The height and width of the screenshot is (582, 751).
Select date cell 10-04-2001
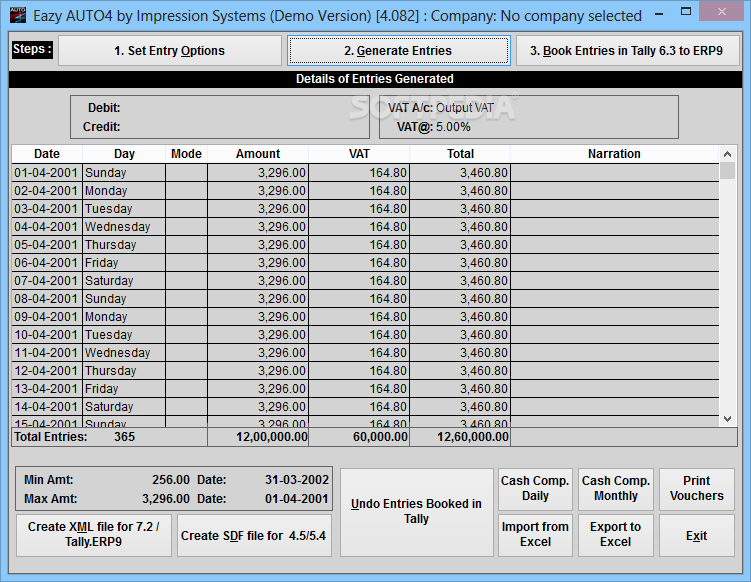coord(47,335)
